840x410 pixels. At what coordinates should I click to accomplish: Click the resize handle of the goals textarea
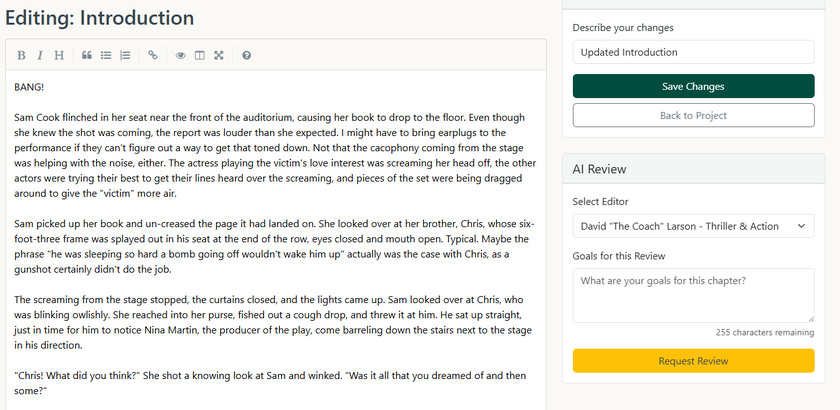[810, 318]
